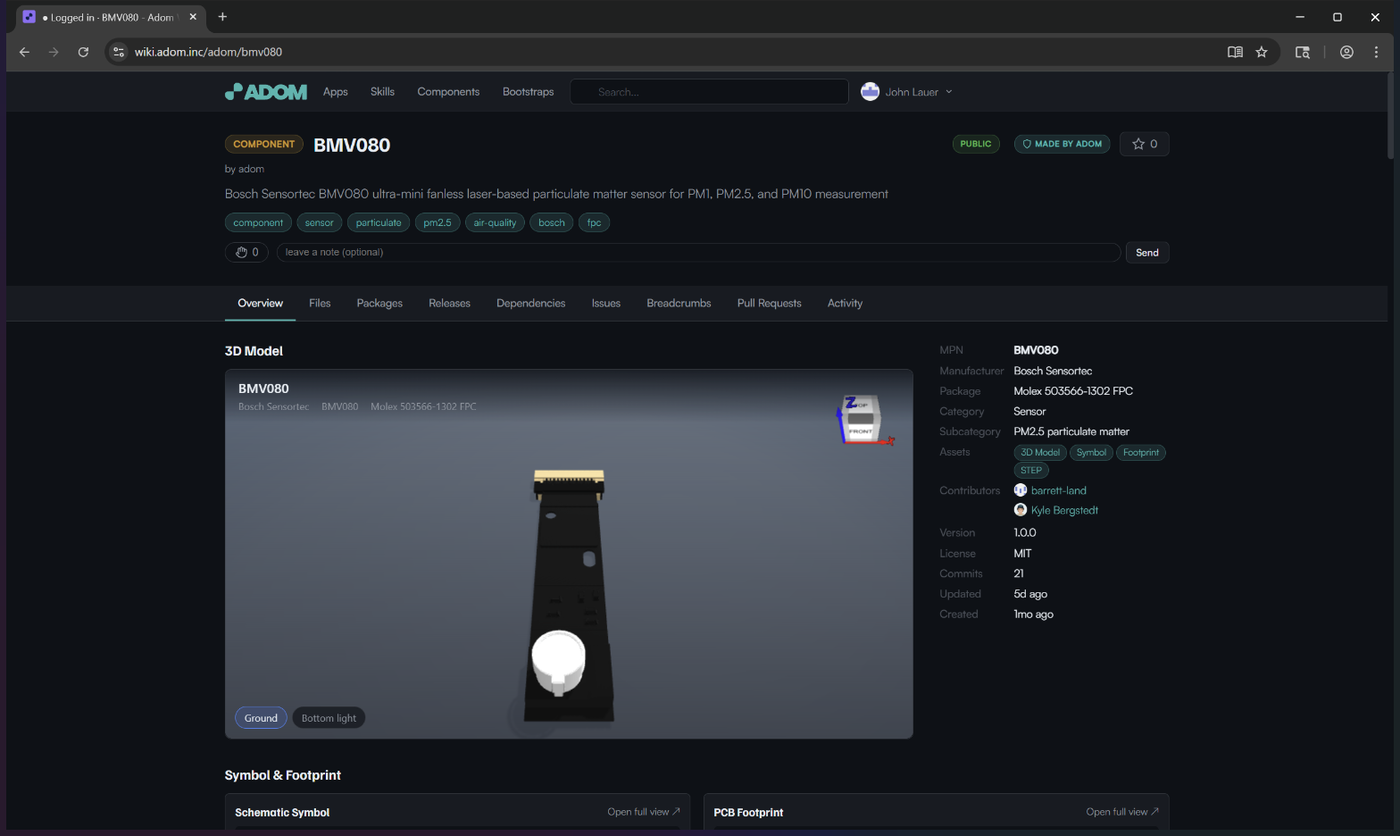Click the clap hand reaction button

[x=247, y=252]
